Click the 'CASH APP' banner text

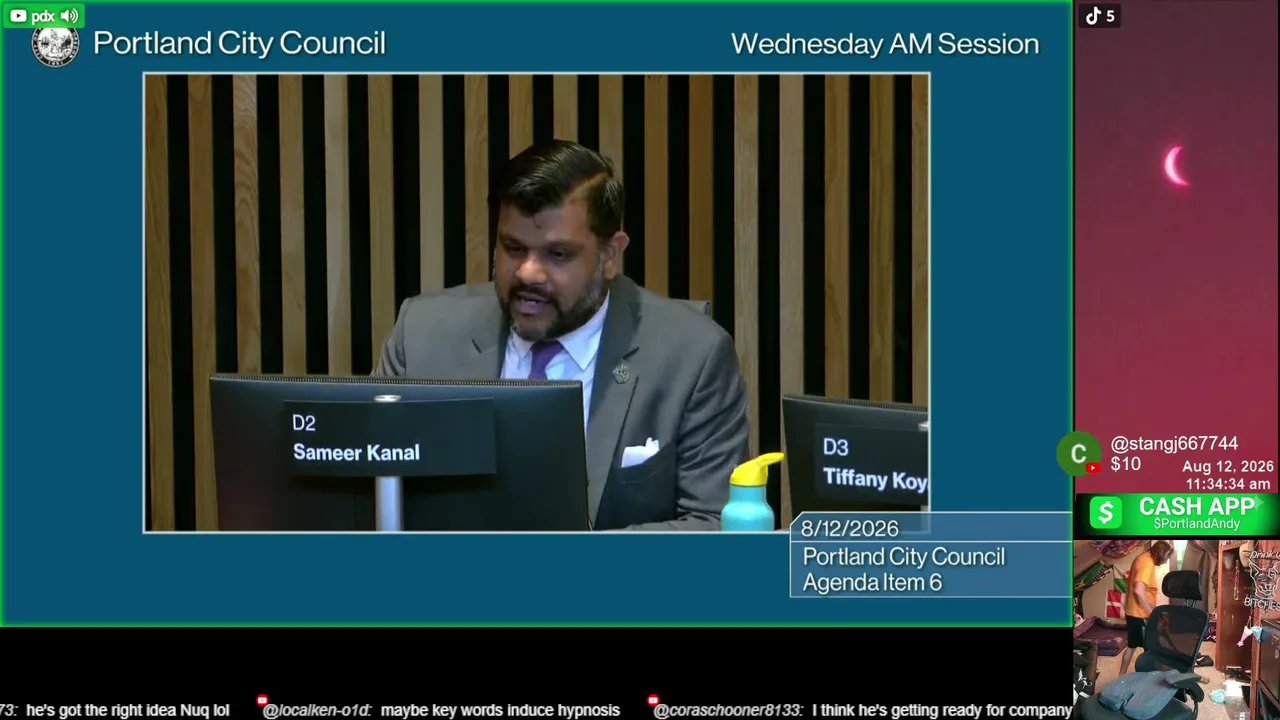(x=1197, y=507)
